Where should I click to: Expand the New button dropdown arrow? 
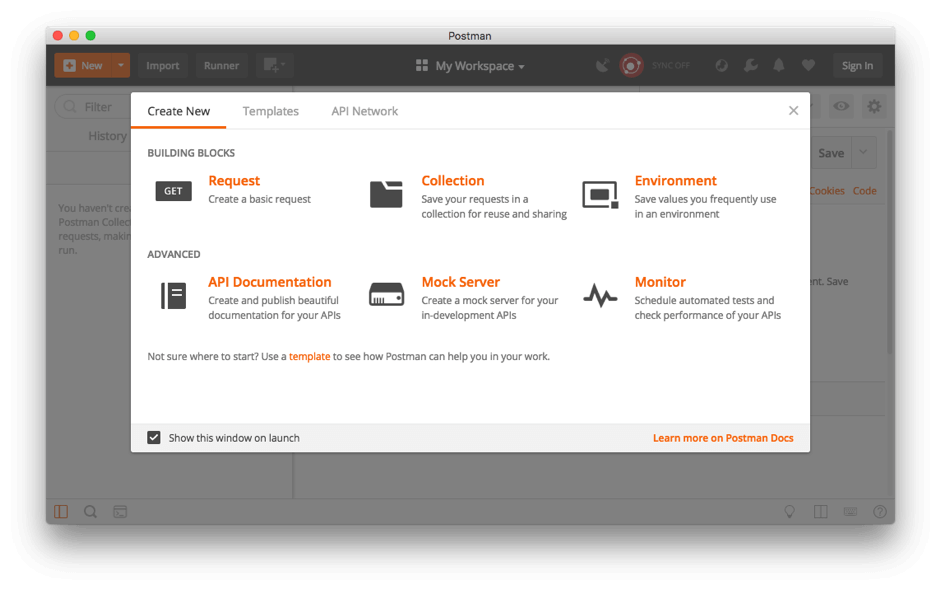pyautogui.click(x=121, y=66)
